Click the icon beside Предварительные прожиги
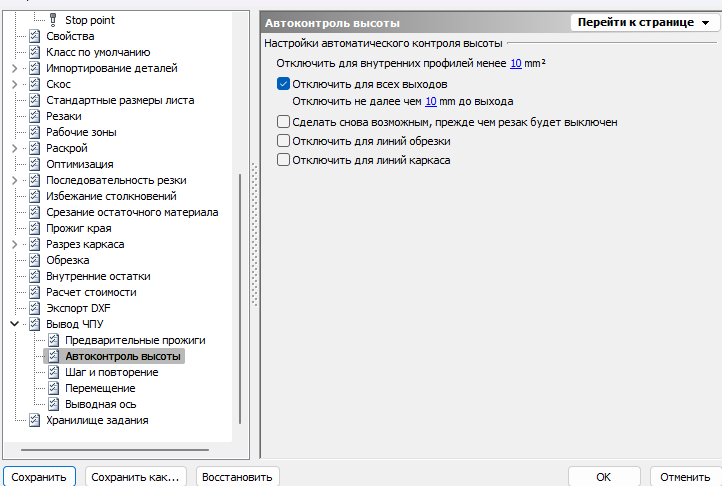Screen dimensions: 722x486 (53, 340)
